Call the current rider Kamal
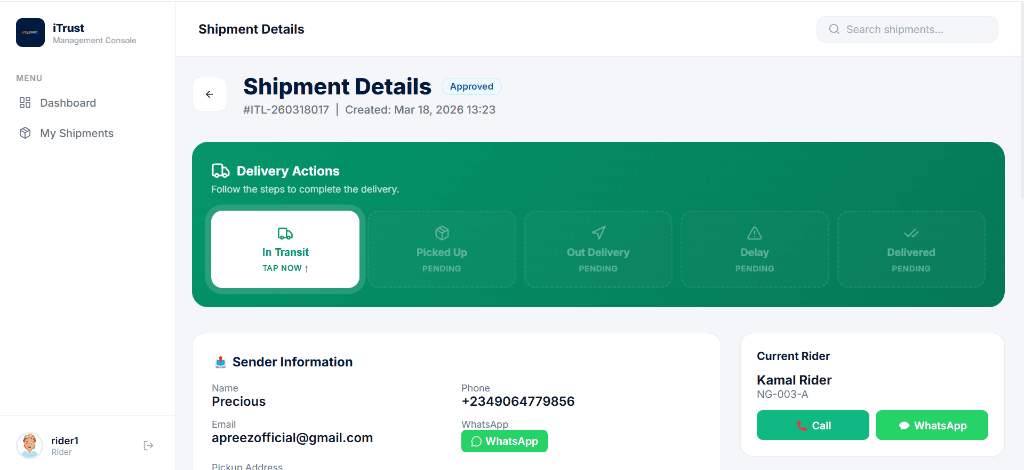 pyautogui.click(x=813, y=426)
